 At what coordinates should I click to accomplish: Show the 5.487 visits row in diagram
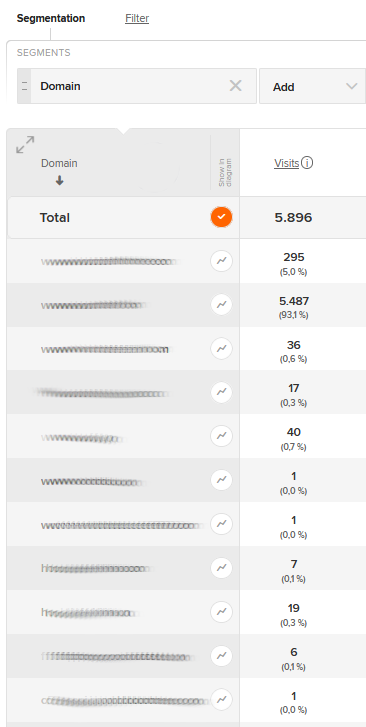(221, 305)
